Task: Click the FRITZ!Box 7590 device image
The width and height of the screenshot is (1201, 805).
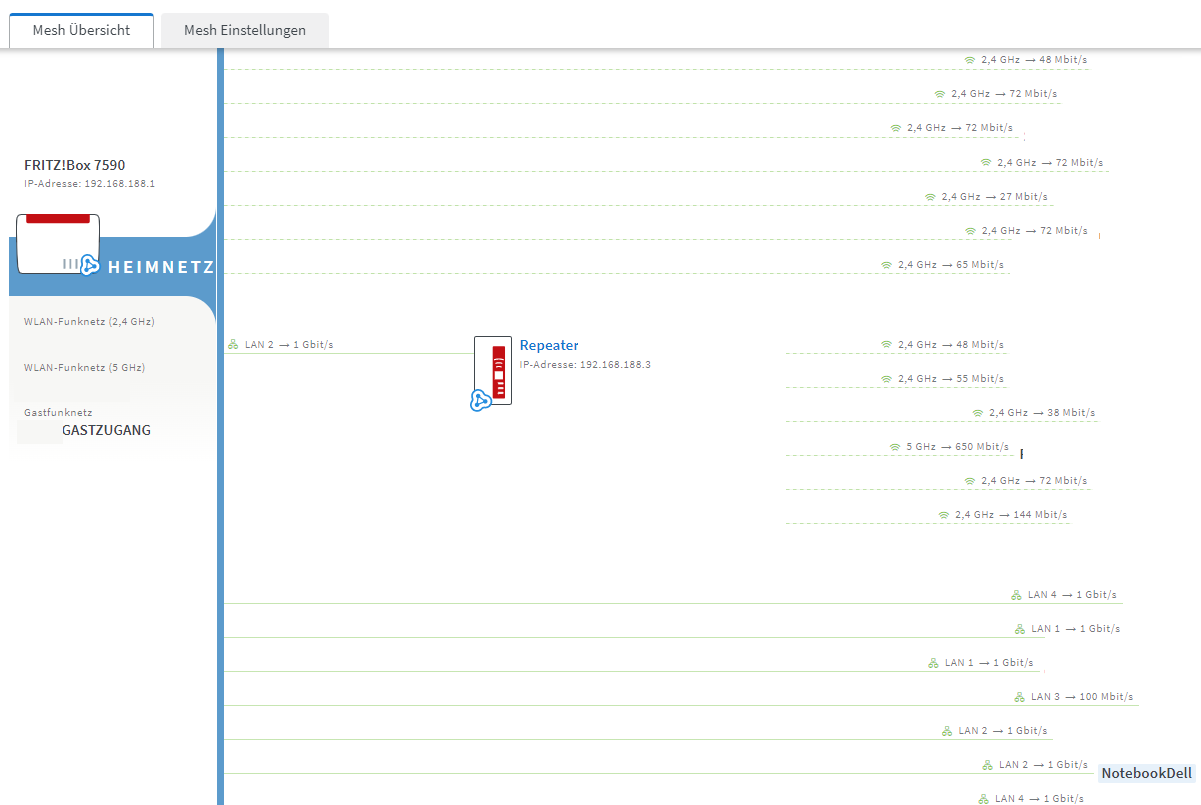Action: pyautogui.click(x=59, y=244)
